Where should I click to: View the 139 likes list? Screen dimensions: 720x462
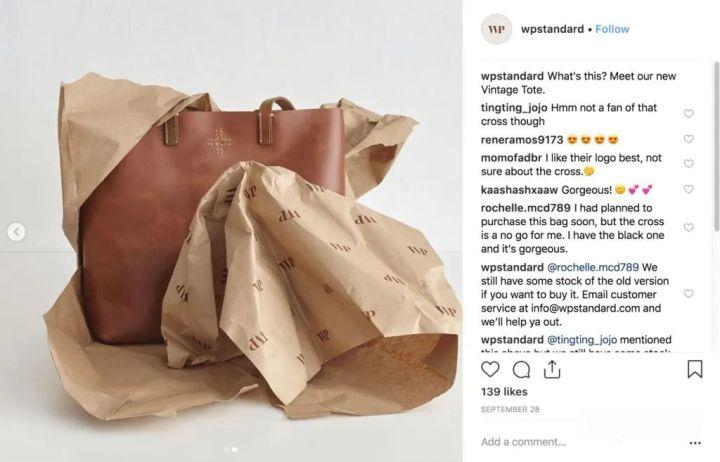click(x=504, y=391)
